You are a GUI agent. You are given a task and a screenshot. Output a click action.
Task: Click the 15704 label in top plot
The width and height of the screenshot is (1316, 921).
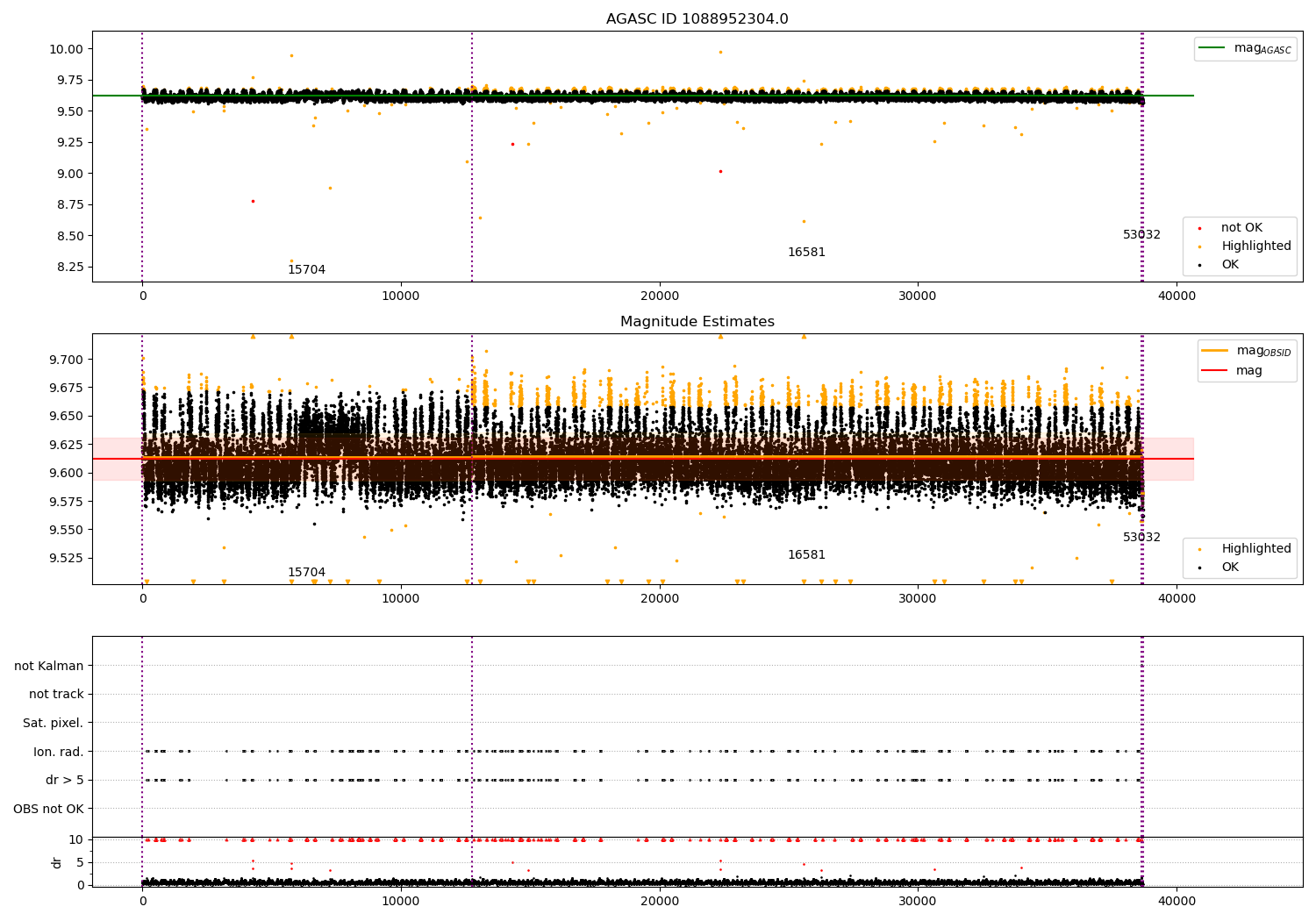(x=306, y=270)
